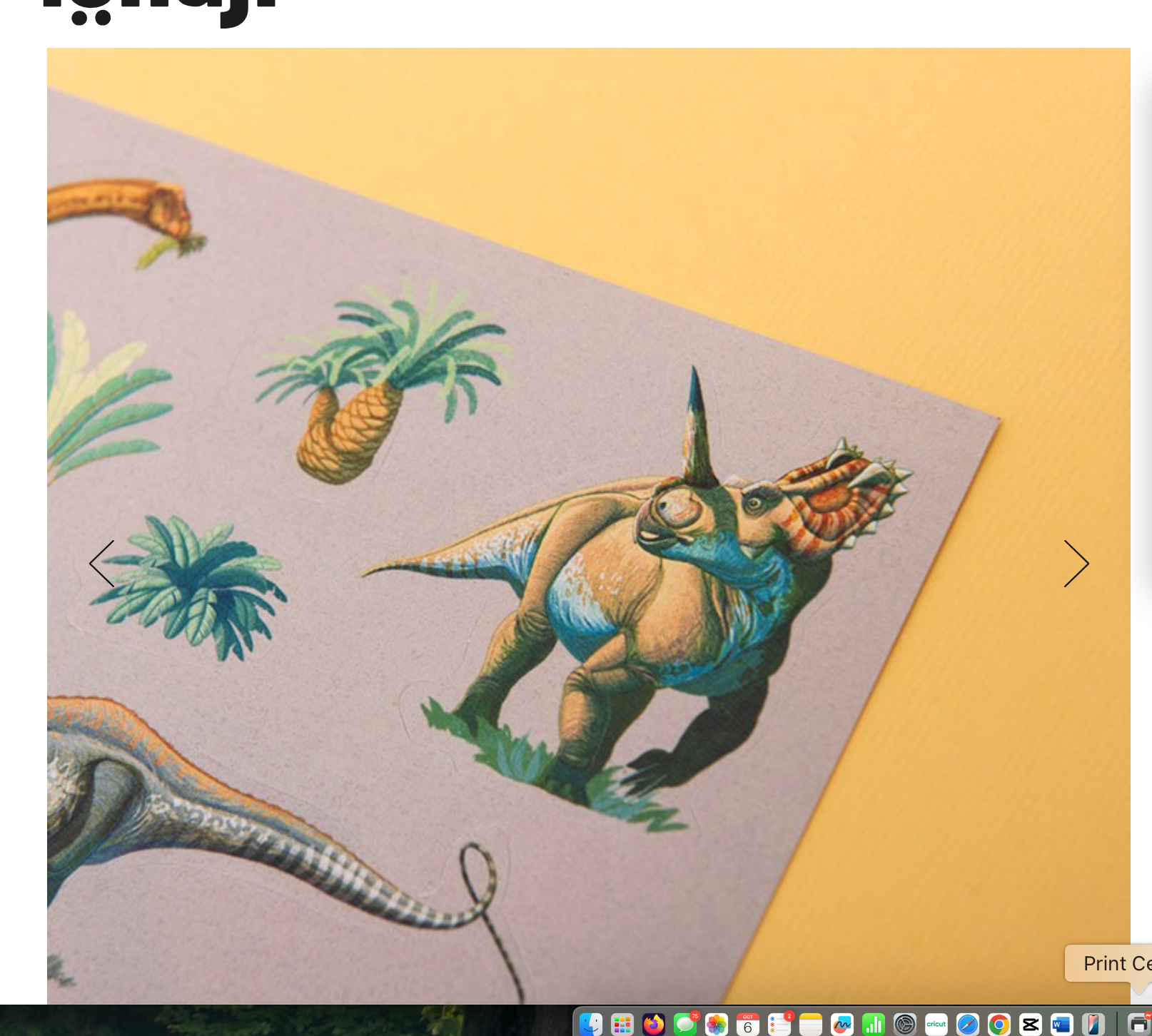
Task: Open Launchpad from the dock
Action: (x=622, y=1025)
